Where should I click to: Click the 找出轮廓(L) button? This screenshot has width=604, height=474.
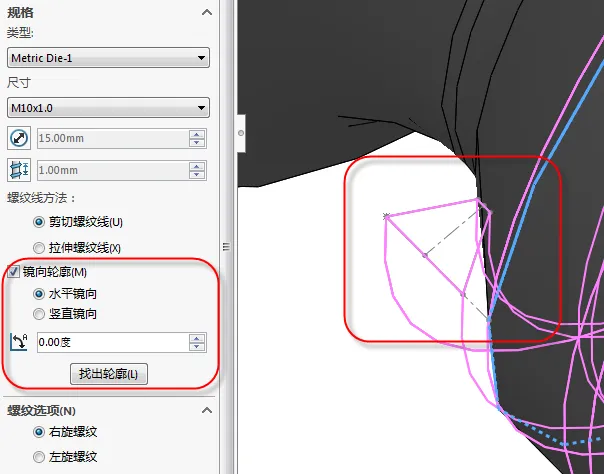click(x=109, y=374)
